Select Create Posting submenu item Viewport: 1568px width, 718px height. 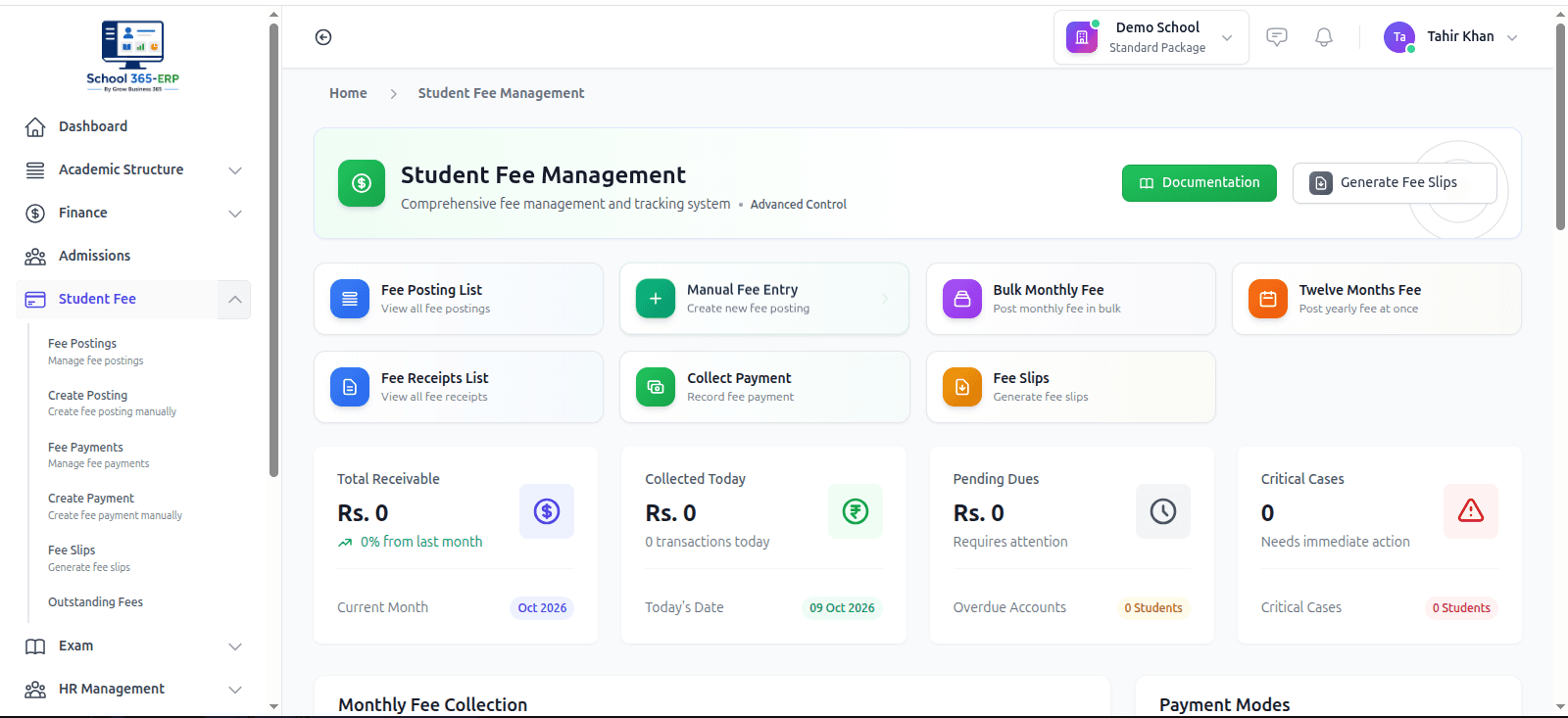point(112,403)
